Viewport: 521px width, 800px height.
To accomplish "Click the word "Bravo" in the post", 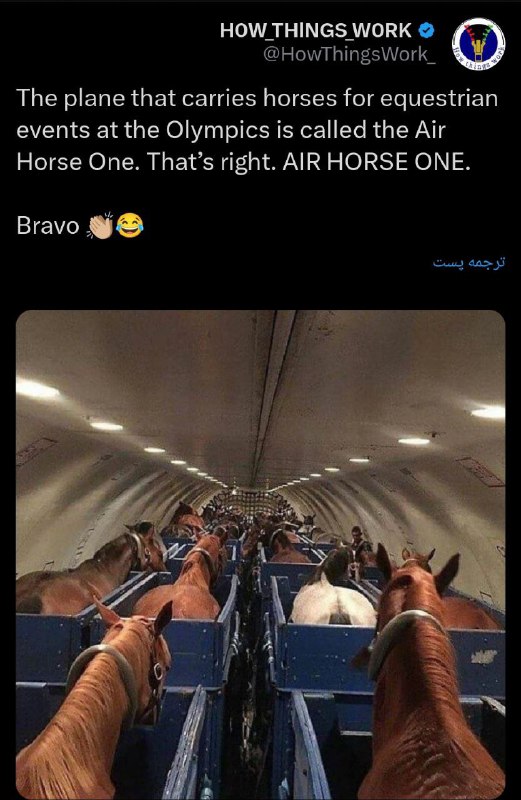I will pyautogui.click(x=48, y=226).
